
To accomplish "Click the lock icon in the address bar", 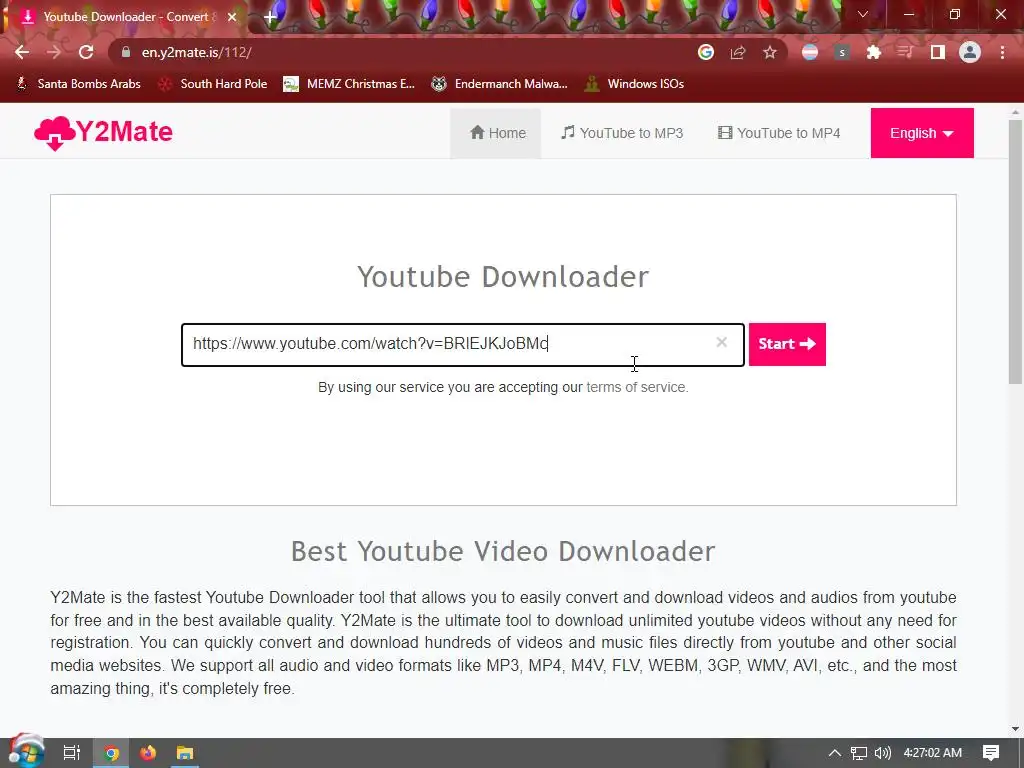I will tap(126, 52).
